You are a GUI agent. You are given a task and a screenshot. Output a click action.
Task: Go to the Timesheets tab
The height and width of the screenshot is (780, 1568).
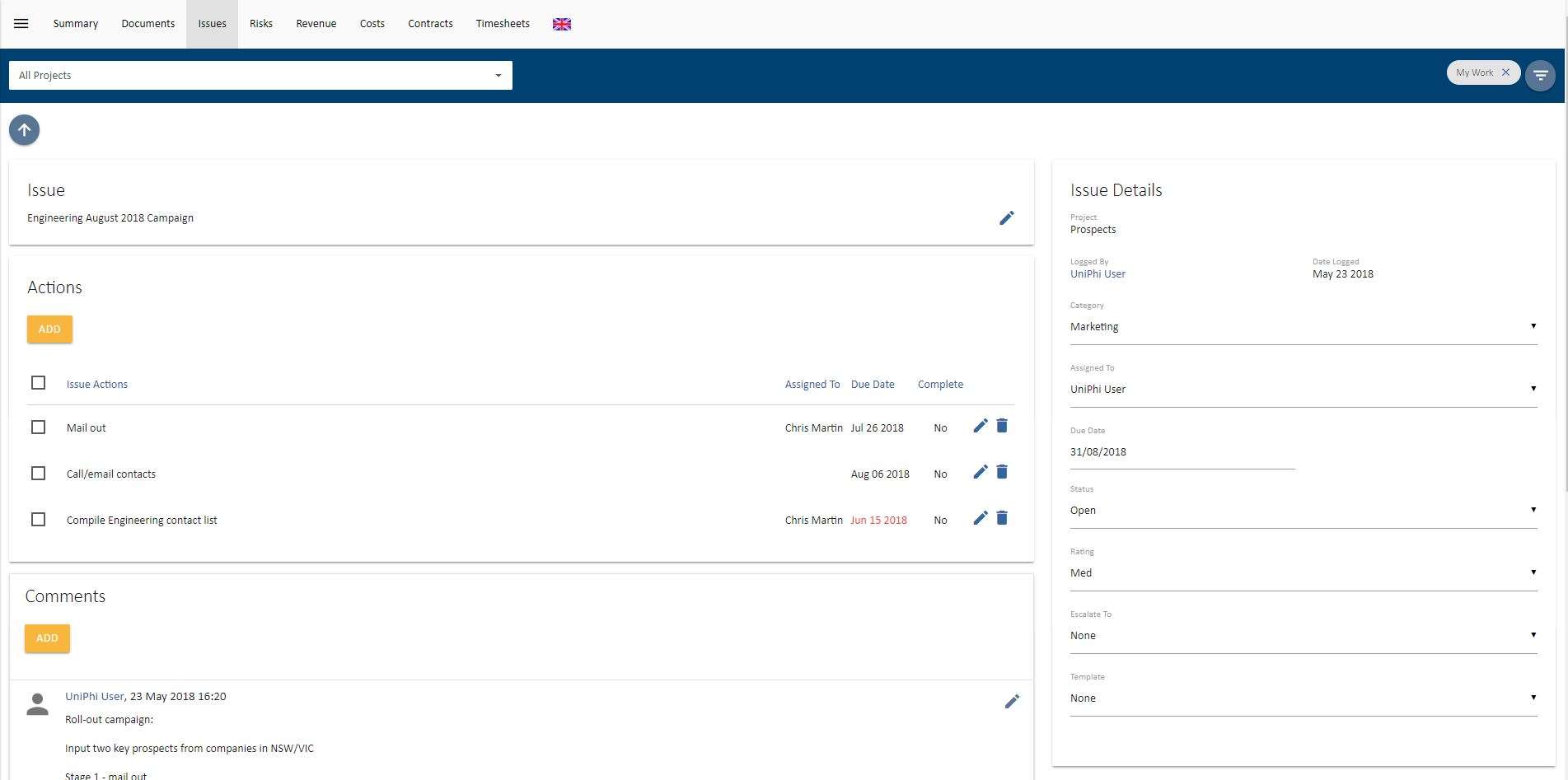(503, 24)
